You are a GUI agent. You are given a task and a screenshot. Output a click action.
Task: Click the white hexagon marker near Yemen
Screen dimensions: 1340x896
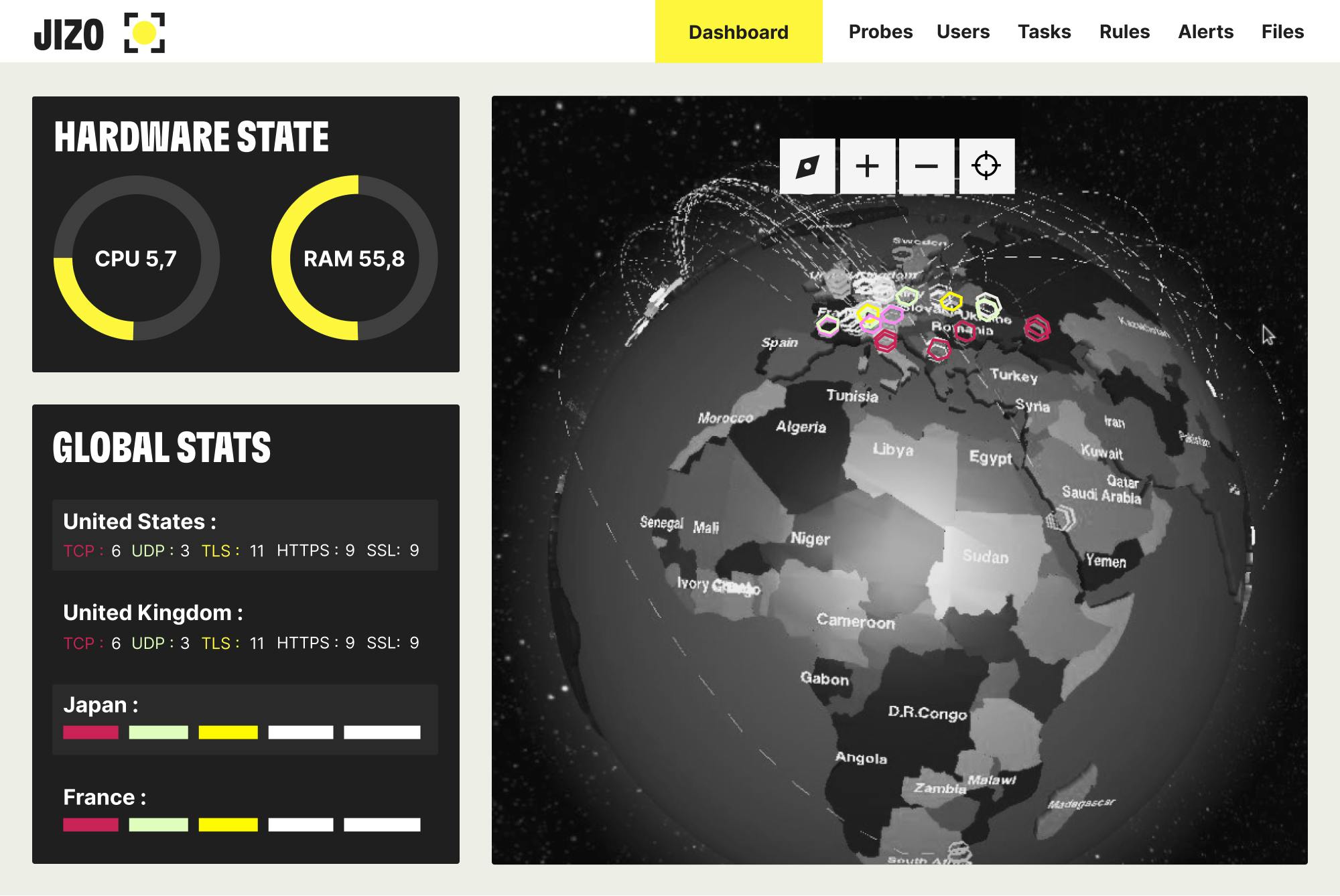pos(1061,519)
